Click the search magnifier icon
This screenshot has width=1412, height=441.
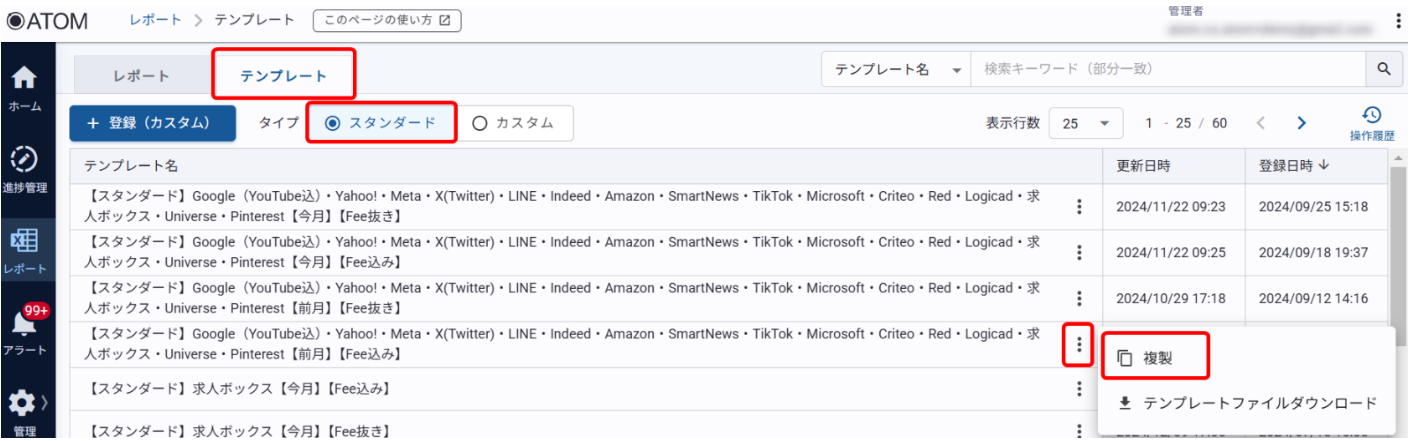coord(1384,69)
